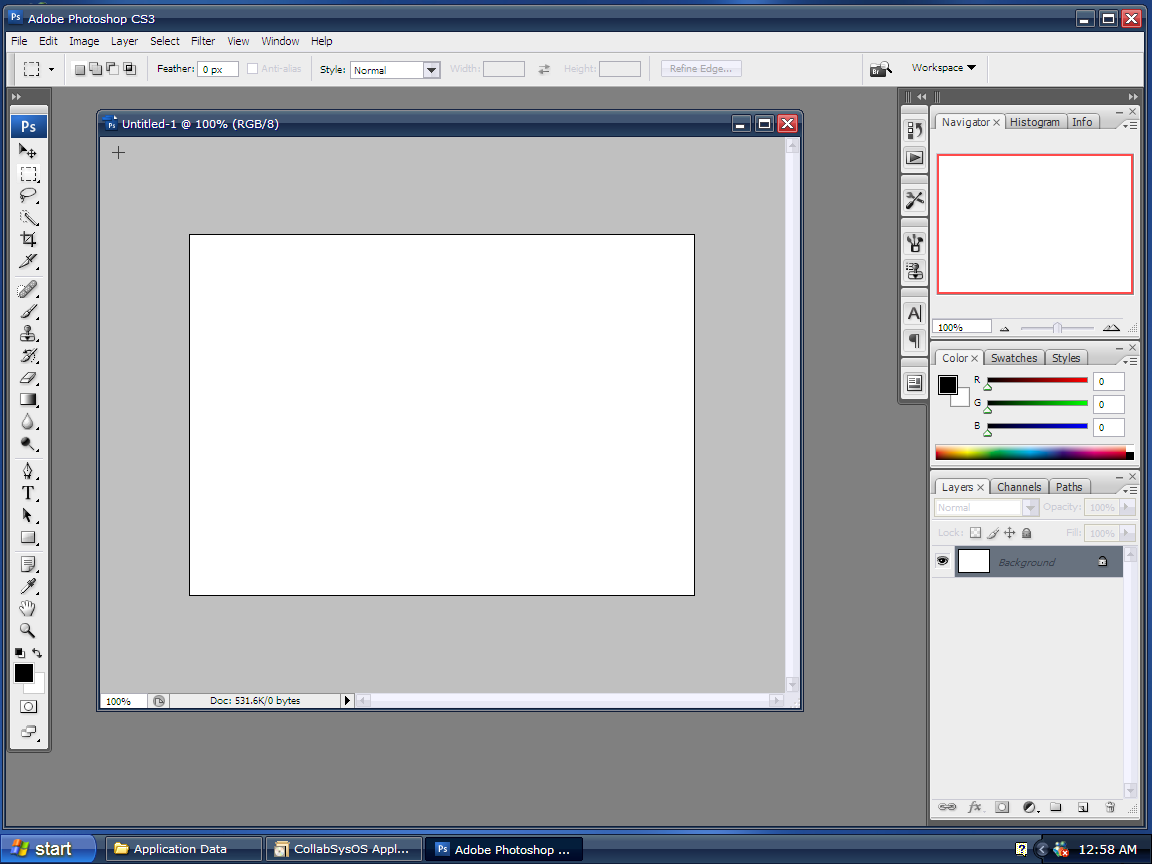Image resolution: width=1152 pixels, height=864 pixels.
Task: Select the Crop tool
Action: tap(28, 239)
